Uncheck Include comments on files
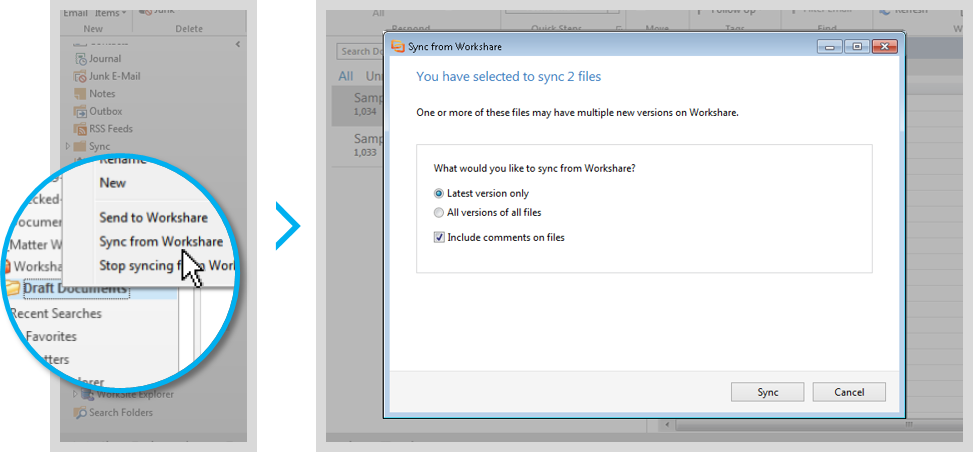The image size is (973, 452). [x=439, y=237]
